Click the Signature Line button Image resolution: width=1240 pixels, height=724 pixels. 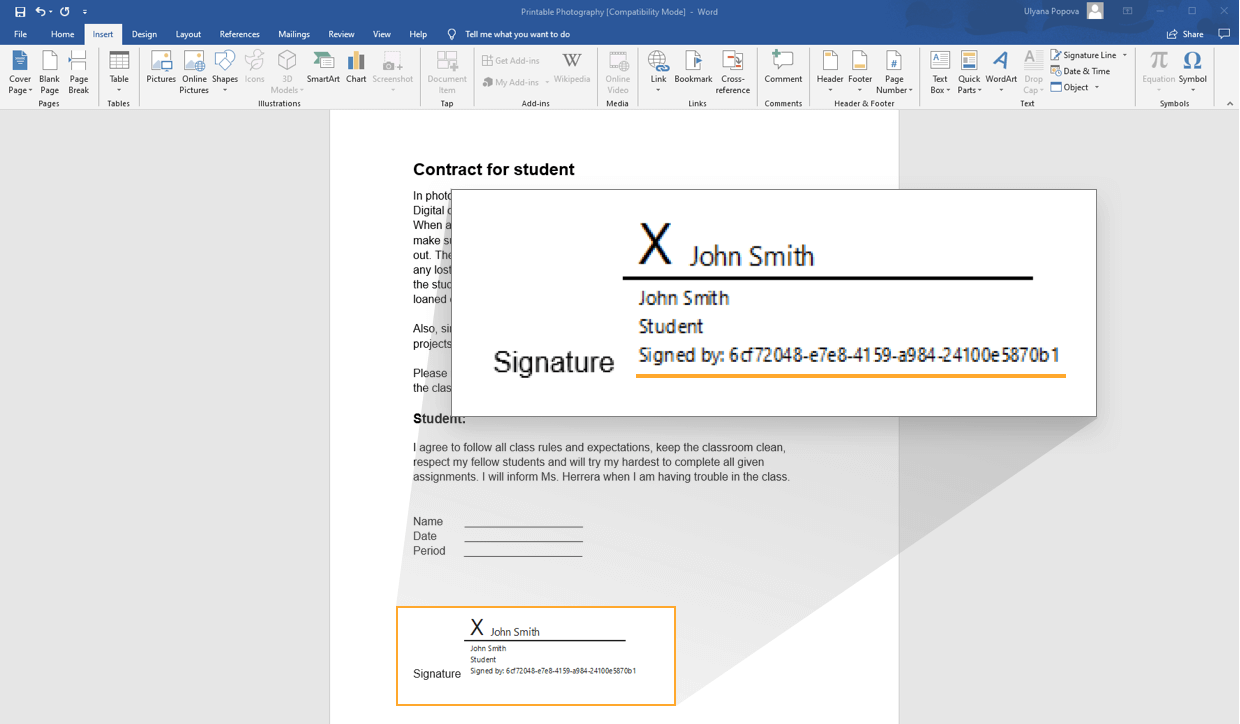click(x=1083, y=55)
